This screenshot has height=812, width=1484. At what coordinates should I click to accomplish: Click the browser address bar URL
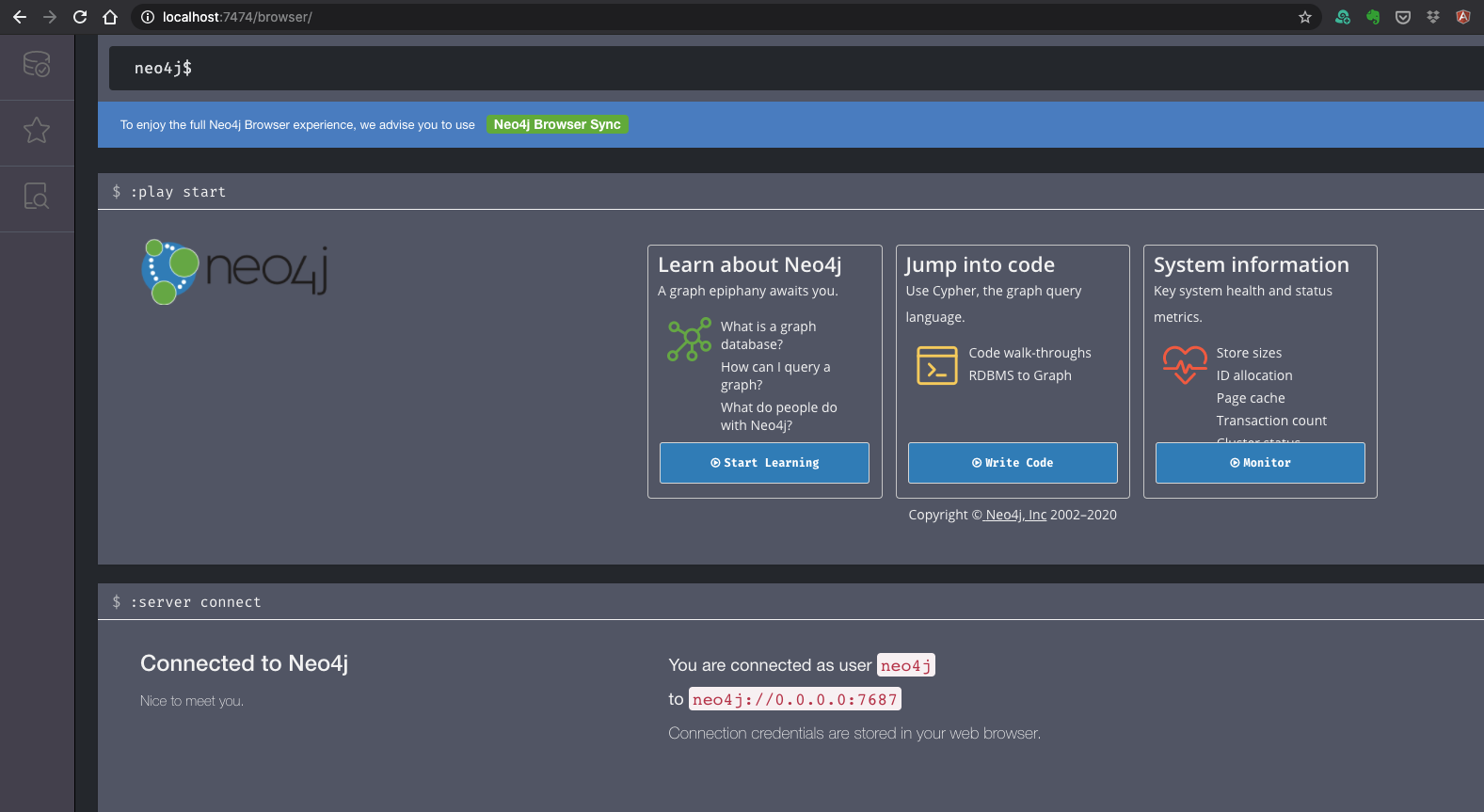click(237, 17)
